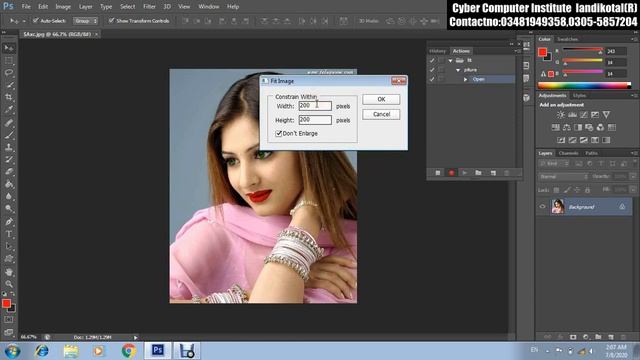Click OK in Fit Image dialog
640x360 pixels.
point(381,99)
